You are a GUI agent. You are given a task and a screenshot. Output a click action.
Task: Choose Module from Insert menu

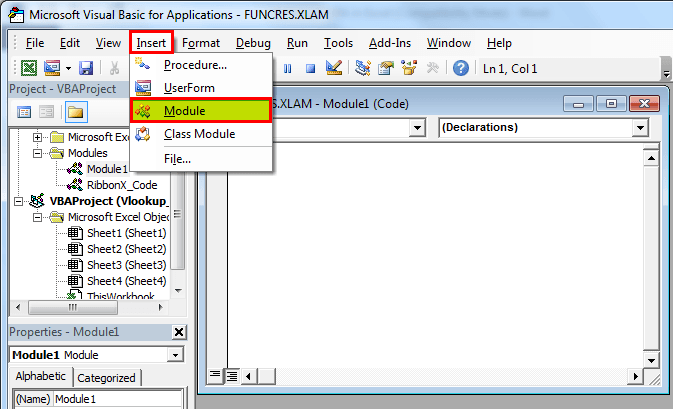[201, 111]
